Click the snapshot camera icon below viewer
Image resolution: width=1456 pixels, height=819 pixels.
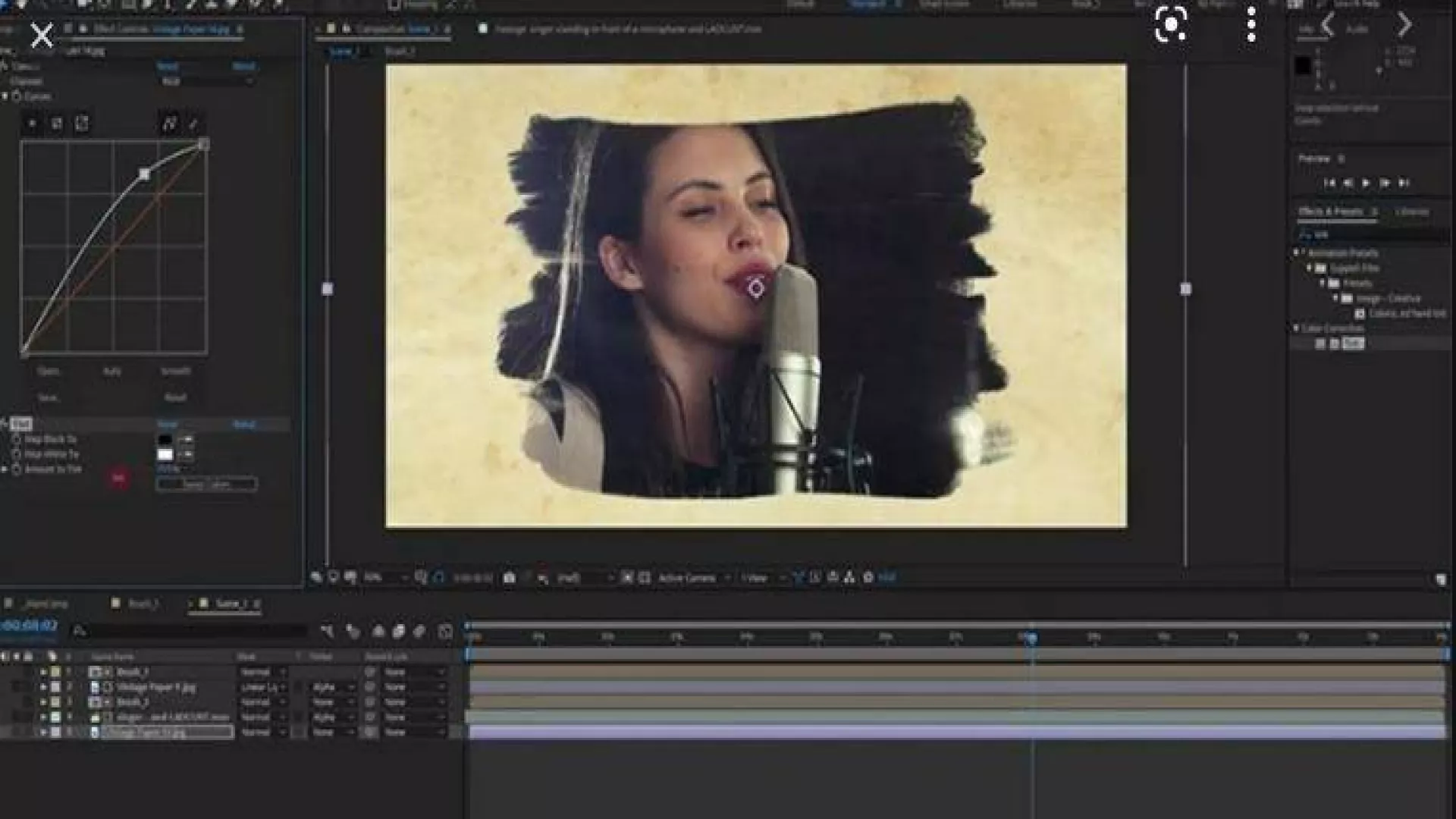pos(509,578)
